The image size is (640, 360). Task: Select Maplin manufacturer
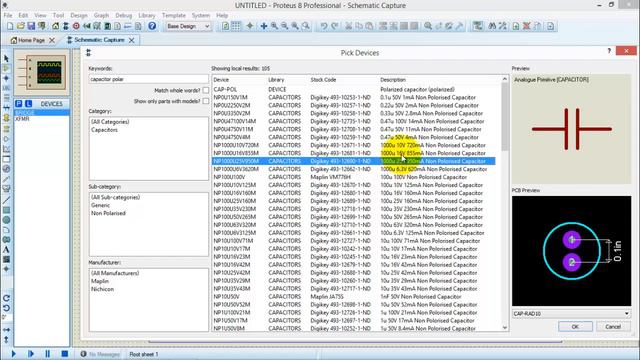[100, 281]
